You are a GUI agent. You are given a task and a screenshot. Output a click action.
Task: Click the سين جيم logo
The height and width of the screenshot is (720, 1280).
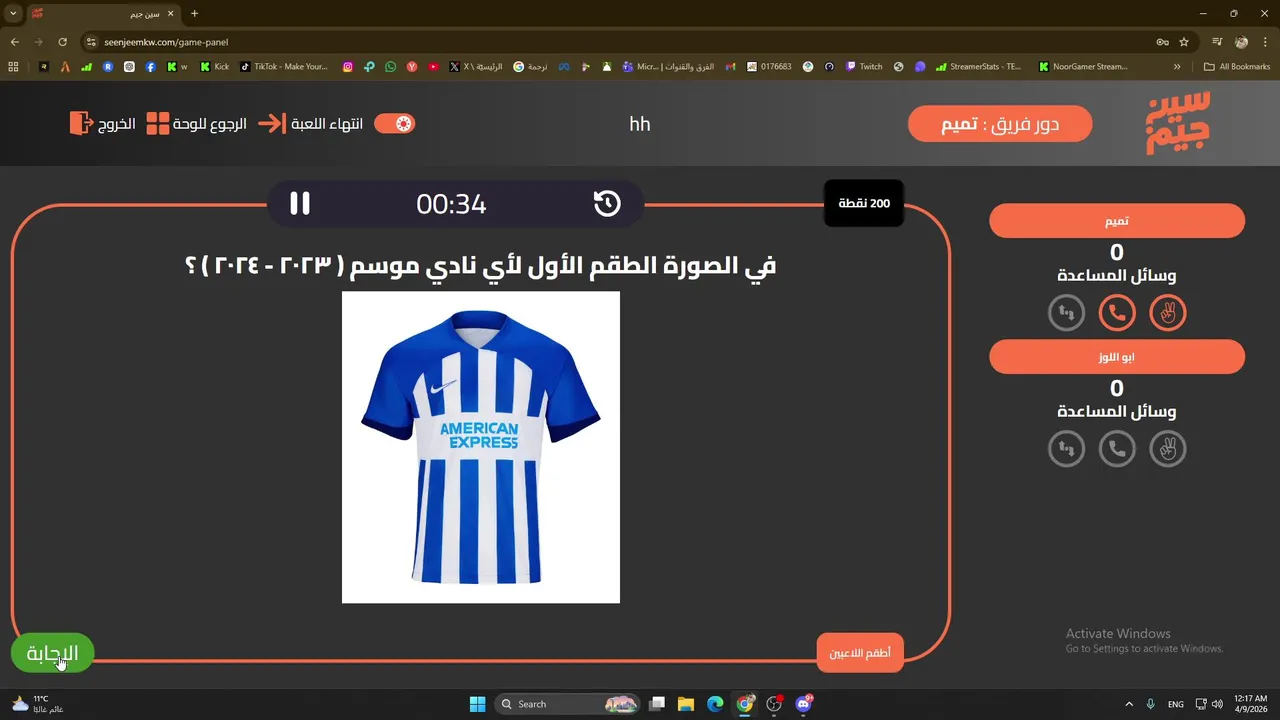click(x=1178, y=123)
